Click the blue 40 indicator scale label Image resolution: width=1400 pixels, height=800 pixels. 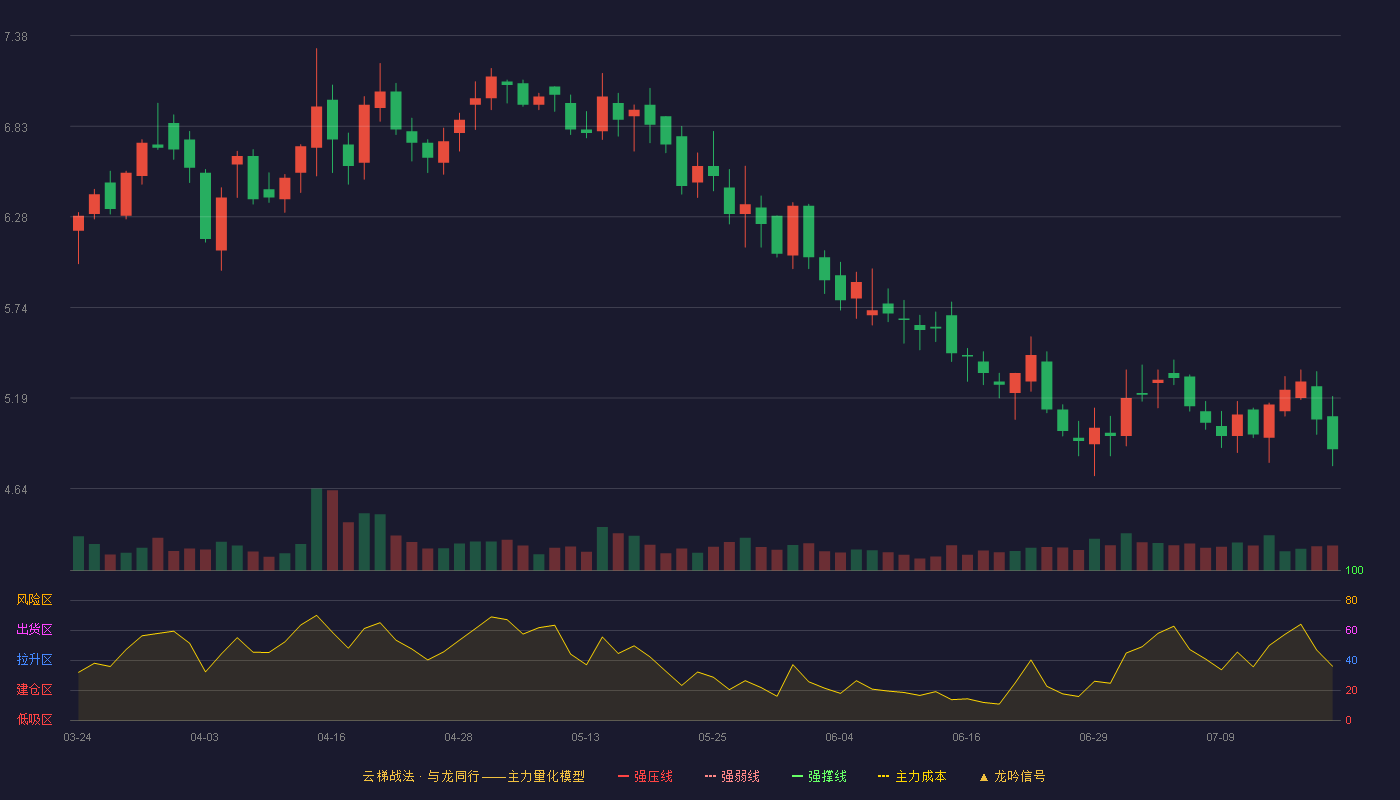tap(1351, 661)
